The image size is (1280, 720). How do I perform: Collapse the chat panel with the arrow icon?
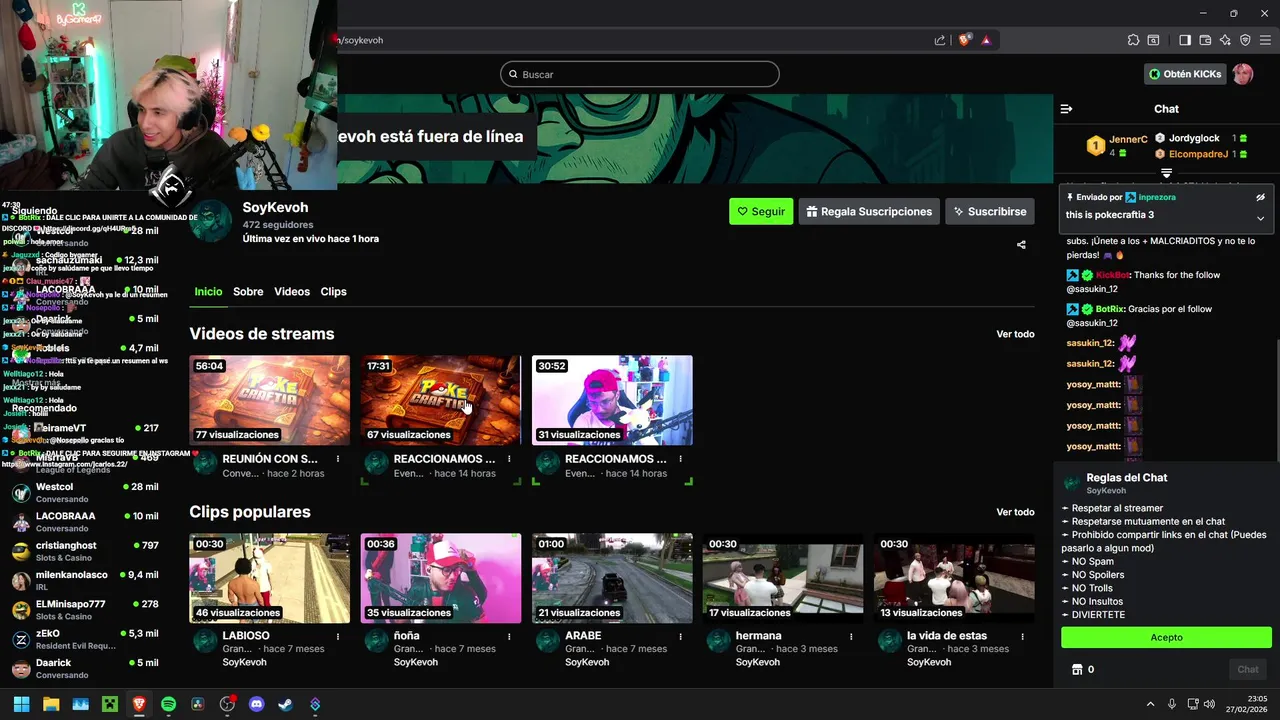[x=1066, y=109]
